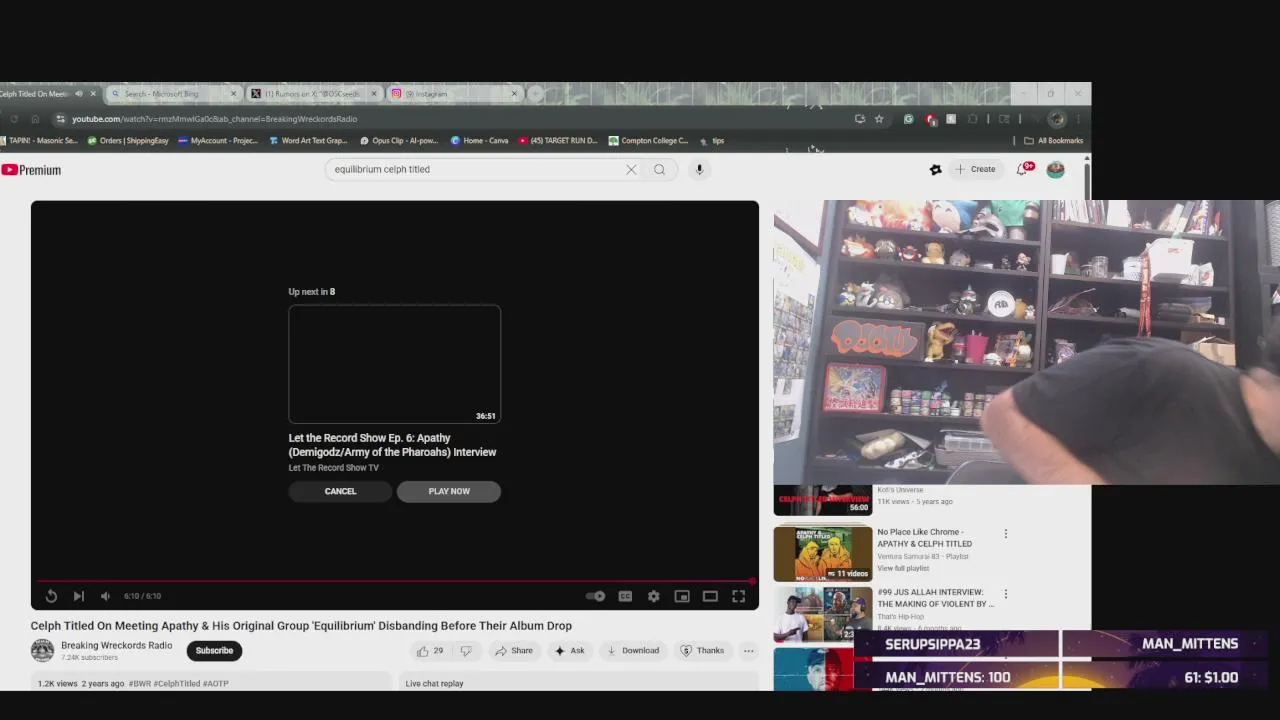Open the player settings gear

point(653,596)
